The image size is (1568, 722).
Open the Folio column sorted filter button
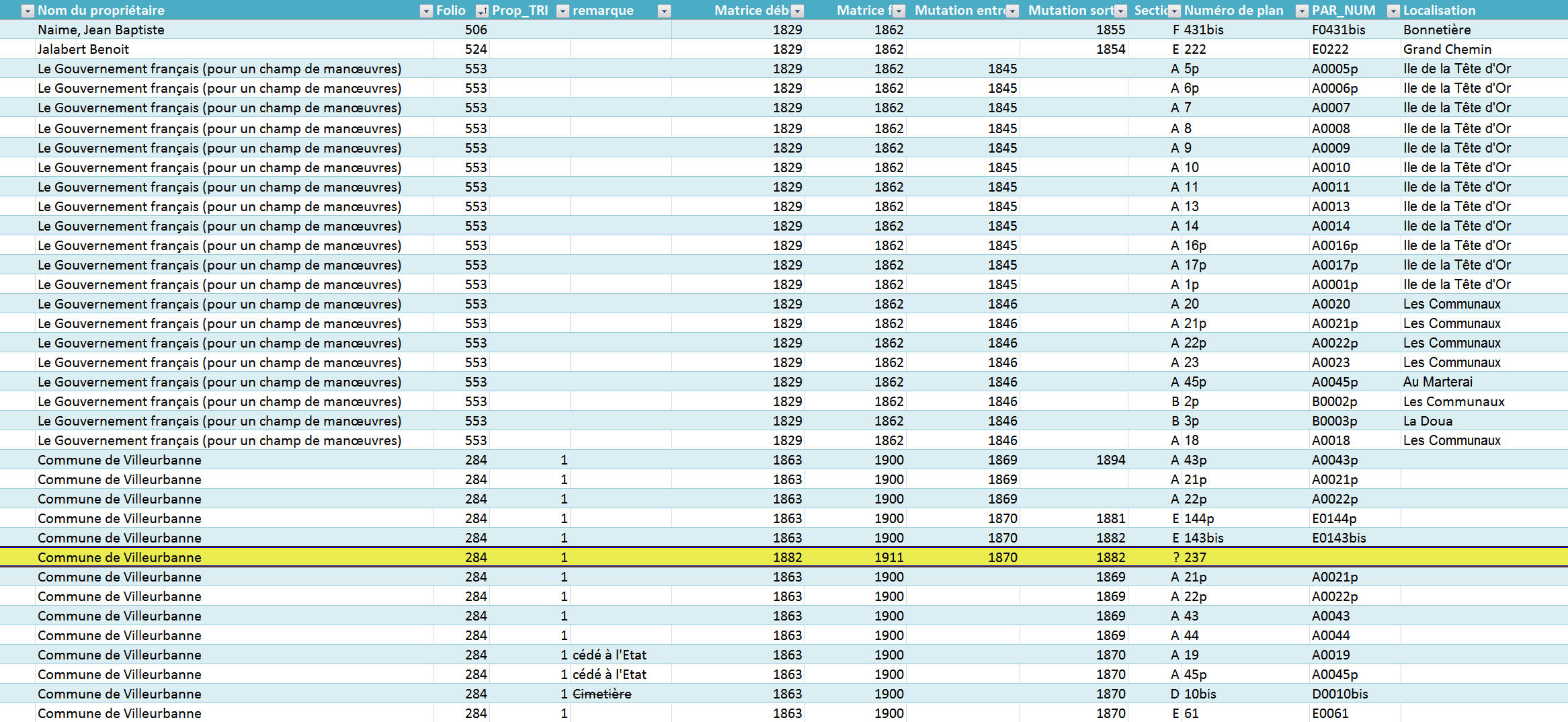pos(482,11)
